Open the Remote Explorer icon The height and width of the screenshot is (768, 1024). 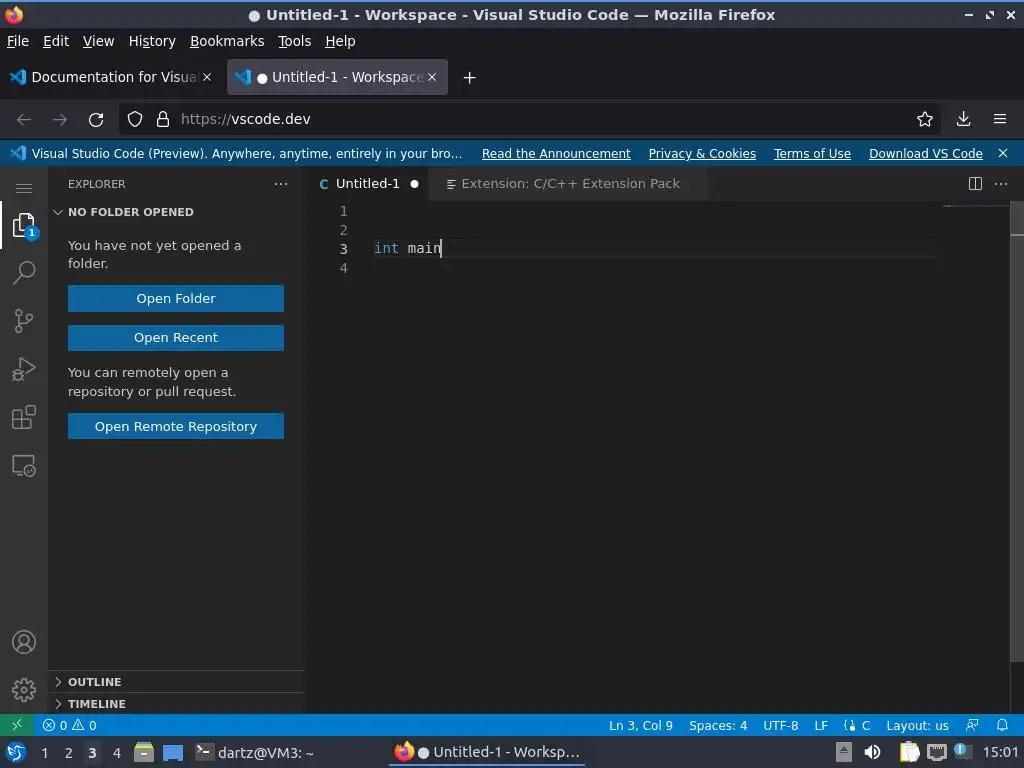(24, 466)
